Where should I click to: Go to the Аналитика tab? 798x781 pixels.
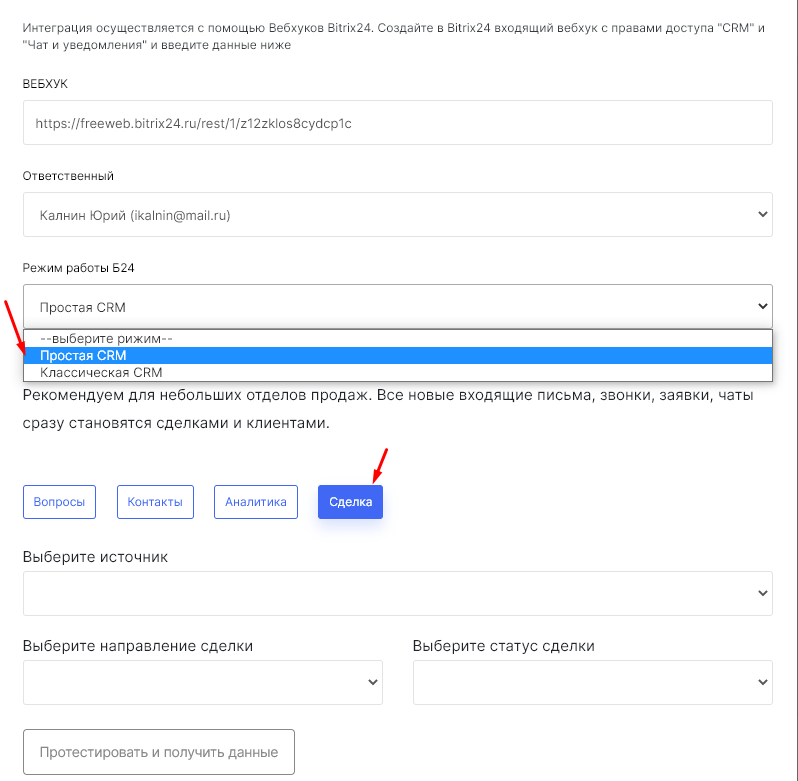click(256, 502)
